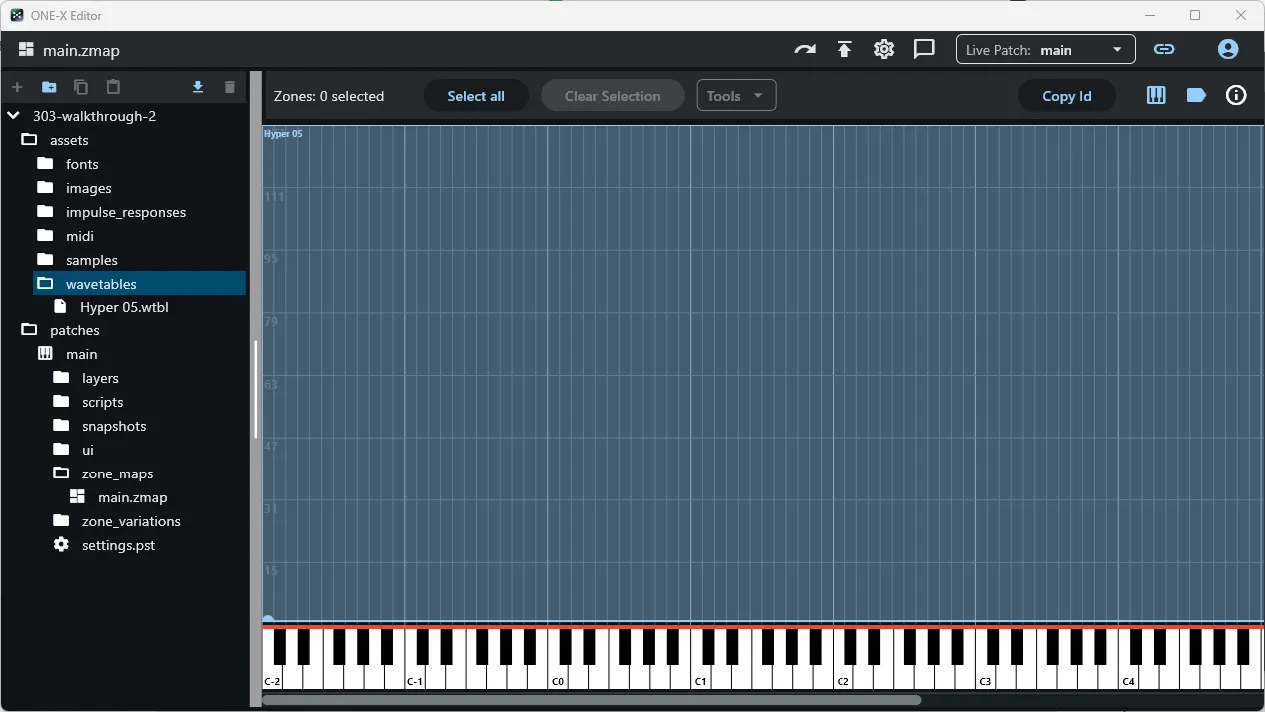
Task: Click the Zones: 0 selected text
Action: point(329,96)
